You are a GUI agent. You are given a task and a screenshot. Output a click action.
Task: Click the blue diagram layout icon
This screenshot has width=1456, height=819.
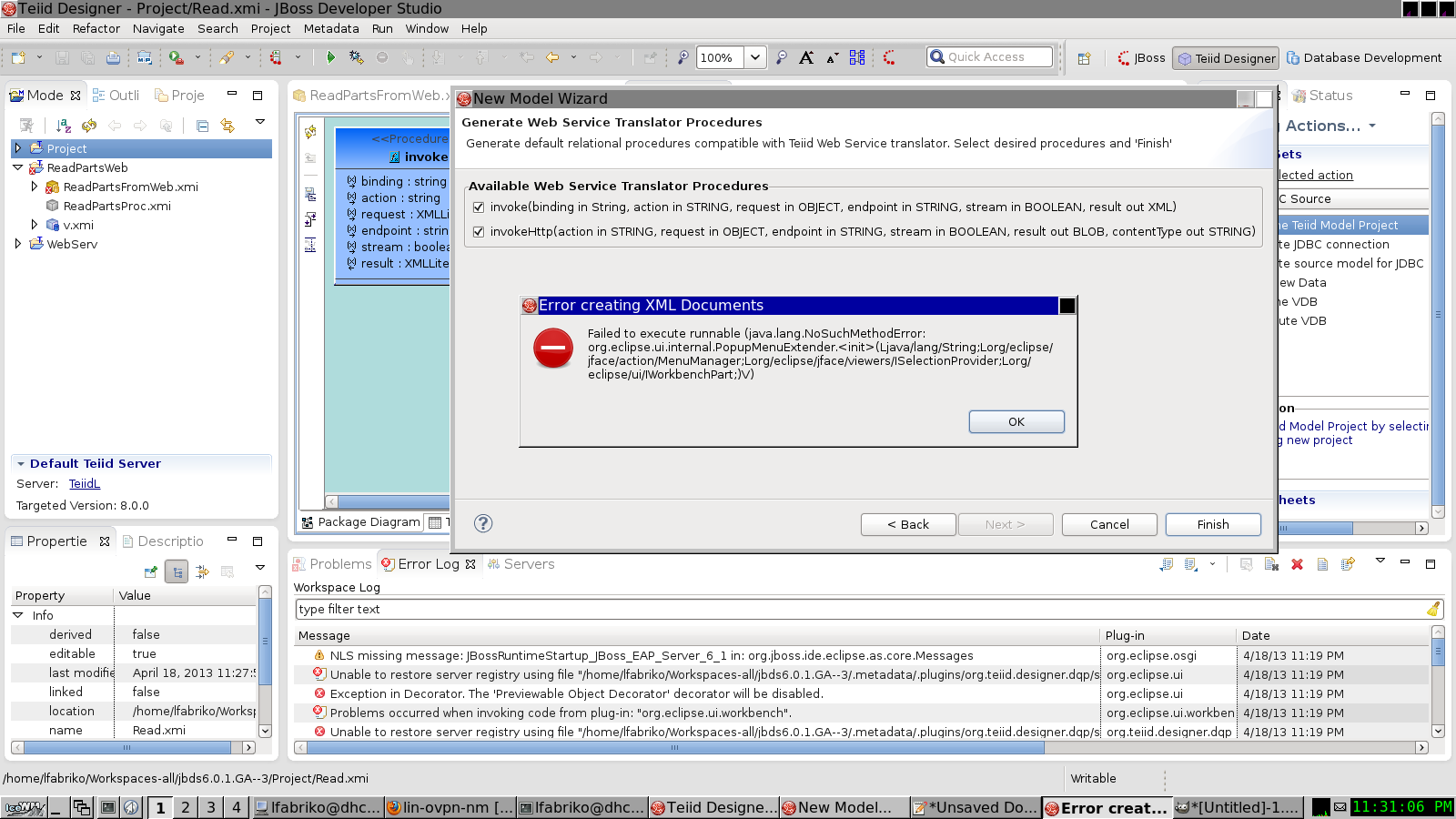point(857,57)
